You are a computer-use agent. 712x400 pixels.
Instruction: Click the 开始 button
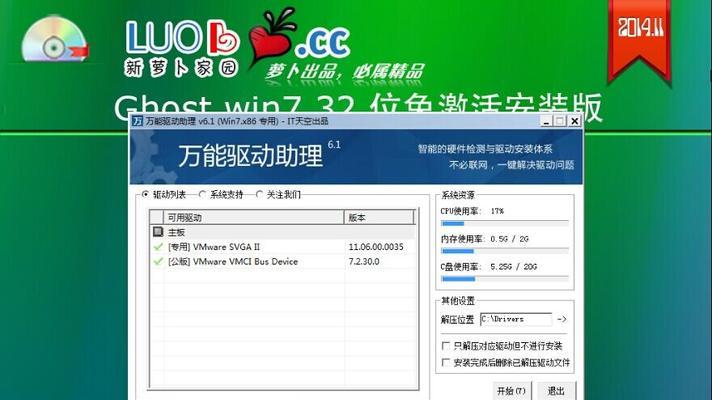pyautogui.click(x=511, y=391)
